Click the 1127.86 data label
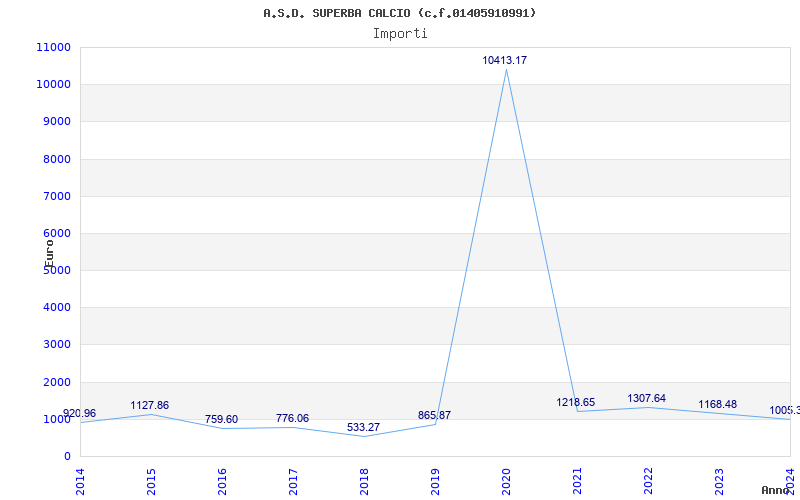Image resolution: width=800 pixels, height=500 pixels. coord(149,406)
